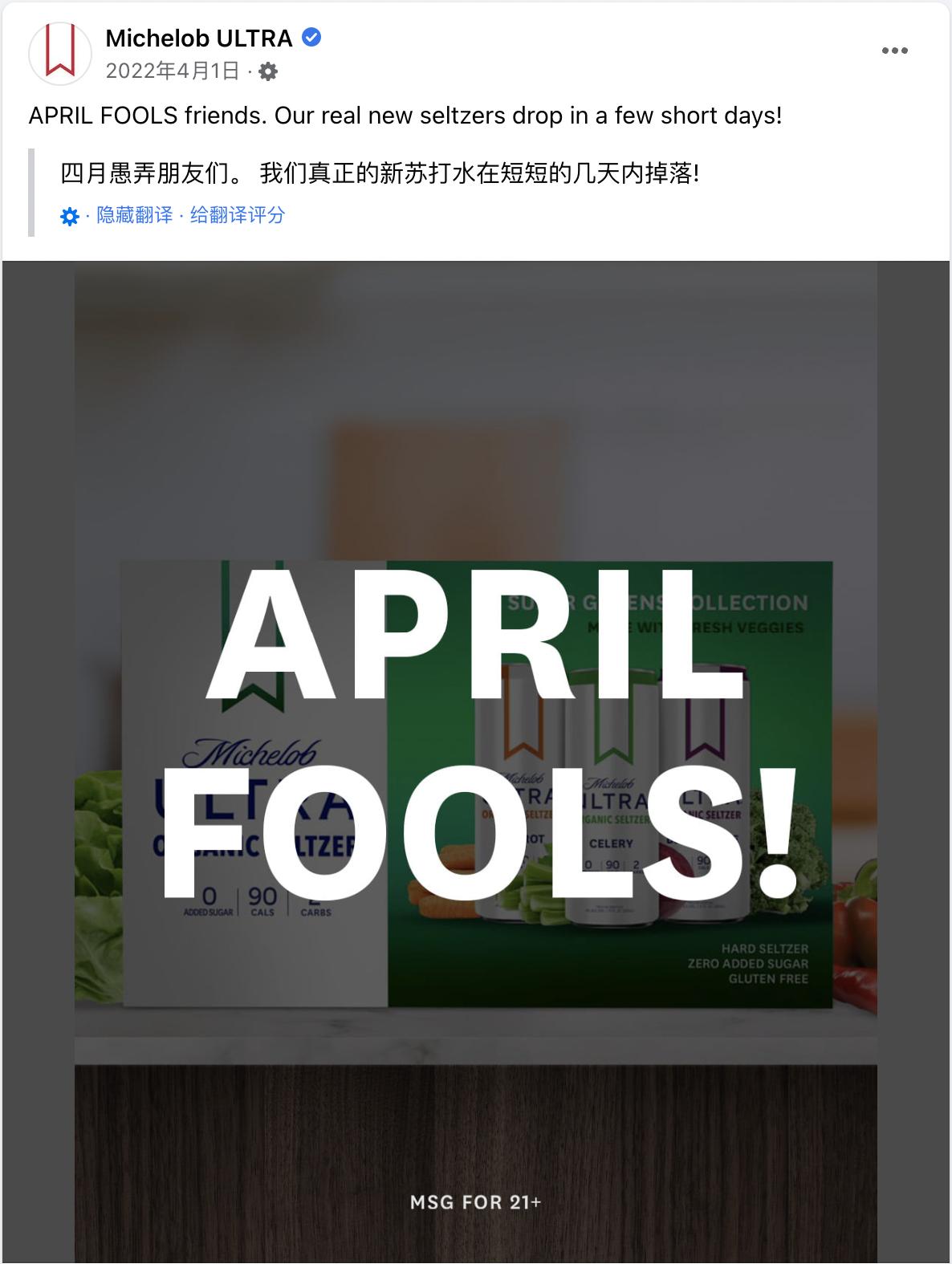Click the Michelob ULTRA profile picture
Screen dimensions: 952x1264
click(60, 53)
